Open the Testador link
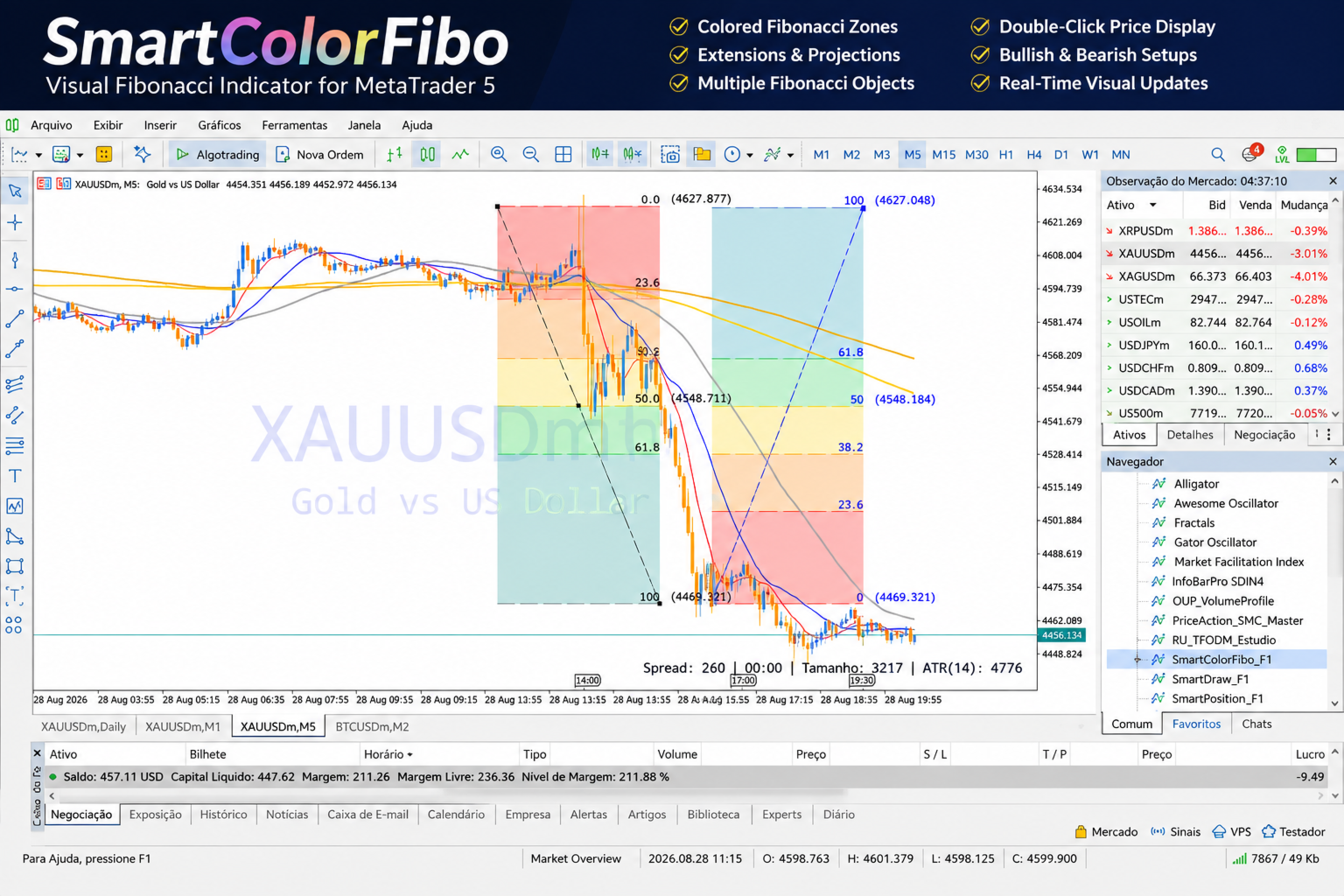The height and width of the screenshot is (896, 1344). click(1293, 832)
